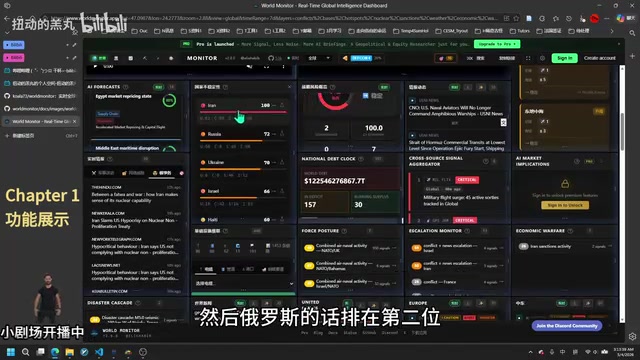Click the Egypt market repricing state forecast

click(123, 96)
